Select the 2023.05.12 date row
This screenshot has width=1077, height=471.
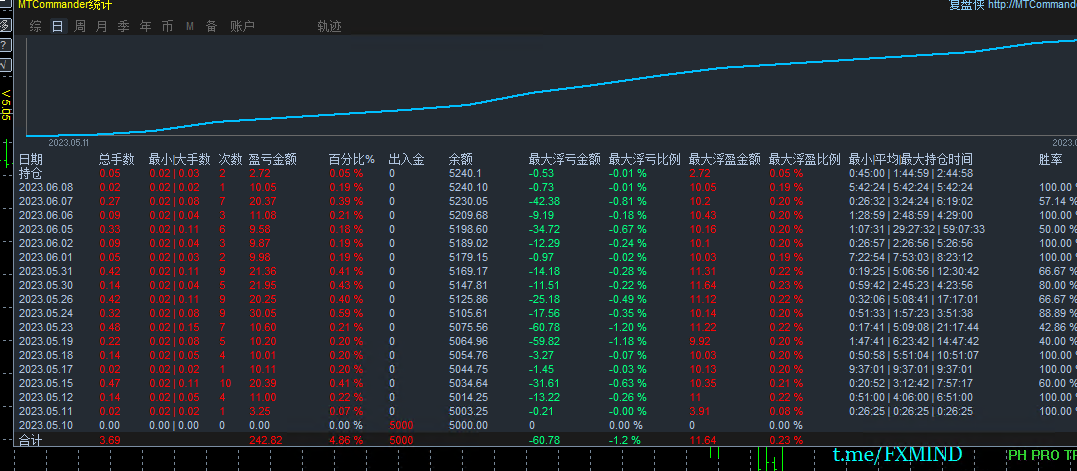click(45, 397)
